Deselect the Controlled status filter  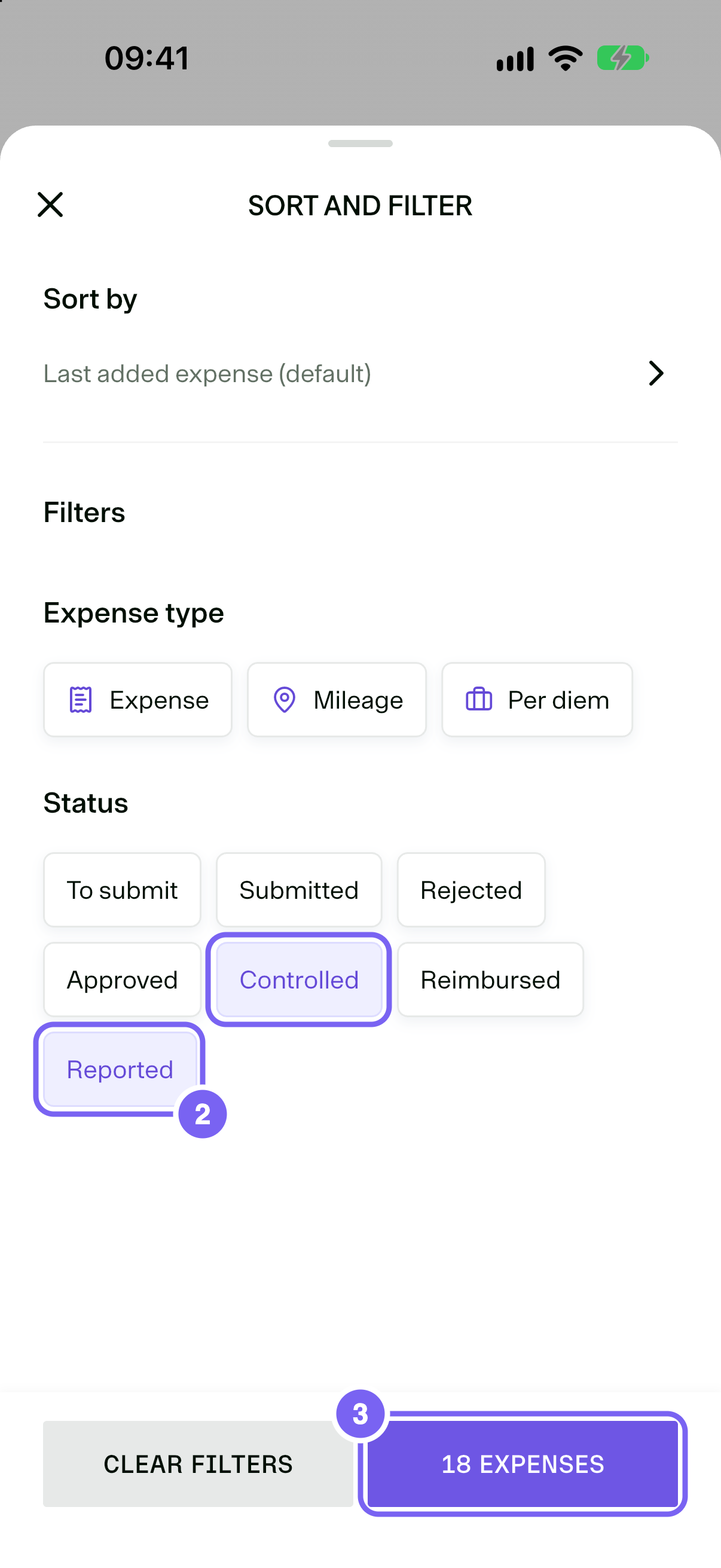click(x=299, y=980)
